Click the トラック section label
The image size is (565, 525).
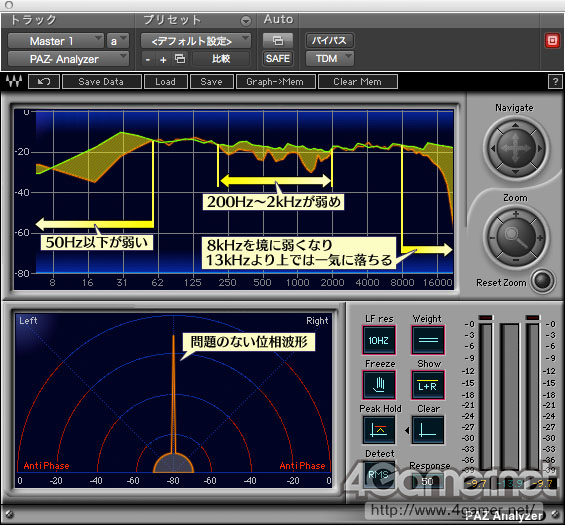click(x=33, y=19)
